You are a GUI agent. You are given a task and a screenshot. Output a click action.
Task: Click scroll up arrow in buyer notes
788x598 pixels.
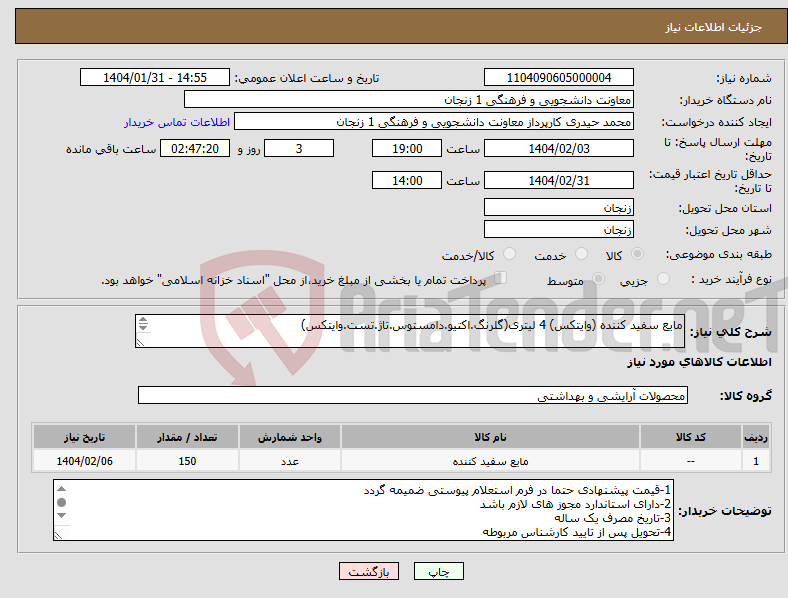pos(61,489)
